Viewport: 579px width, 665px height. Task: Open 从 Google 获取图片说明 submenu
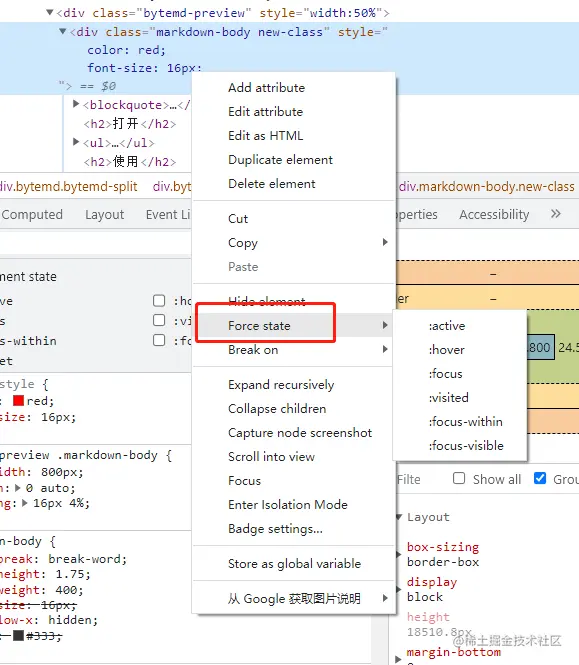(x=294, y=598)
